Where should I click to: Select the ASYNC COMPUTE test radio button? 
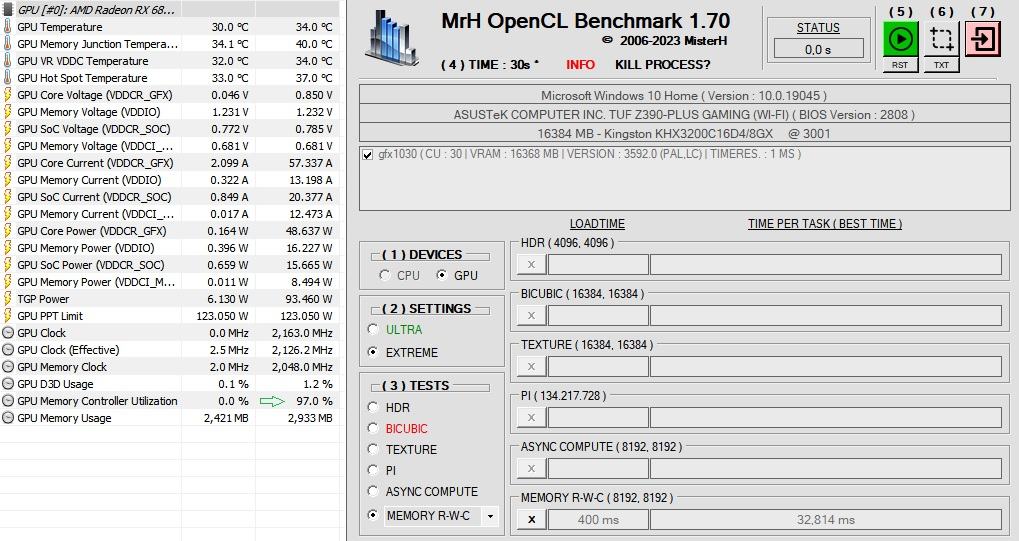click(373, 492)
